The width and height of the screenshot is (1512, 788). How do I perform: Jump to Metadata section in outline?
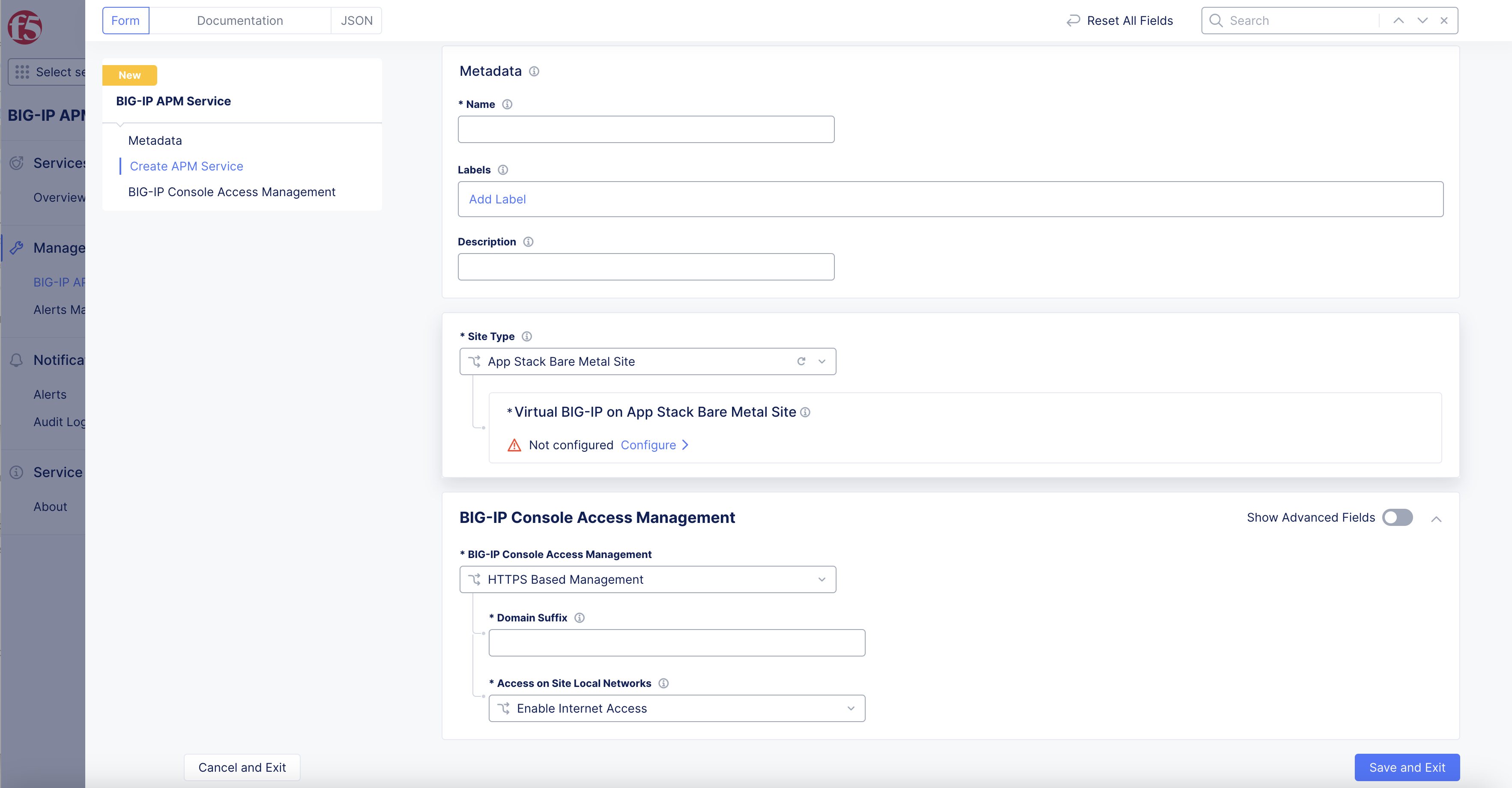pyautogui.click(x=155, y=141)
